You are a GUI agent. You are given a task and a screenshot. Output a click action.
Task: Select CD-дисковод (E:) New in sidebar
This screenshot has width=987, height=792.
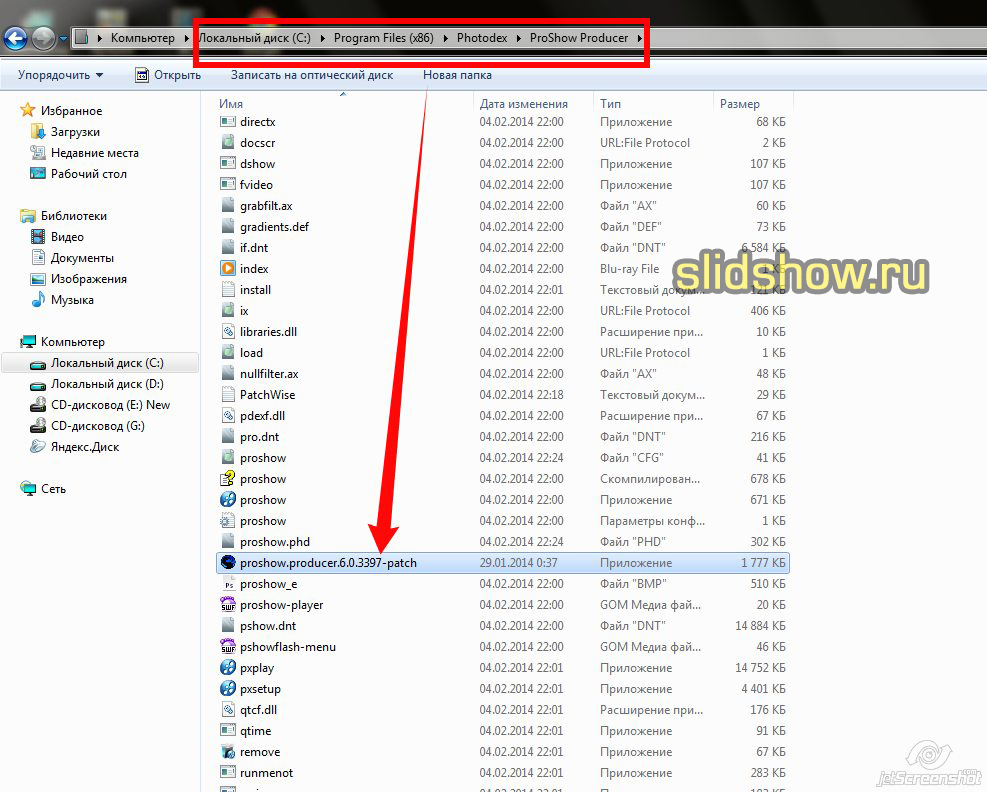click(x=110, y=405)
